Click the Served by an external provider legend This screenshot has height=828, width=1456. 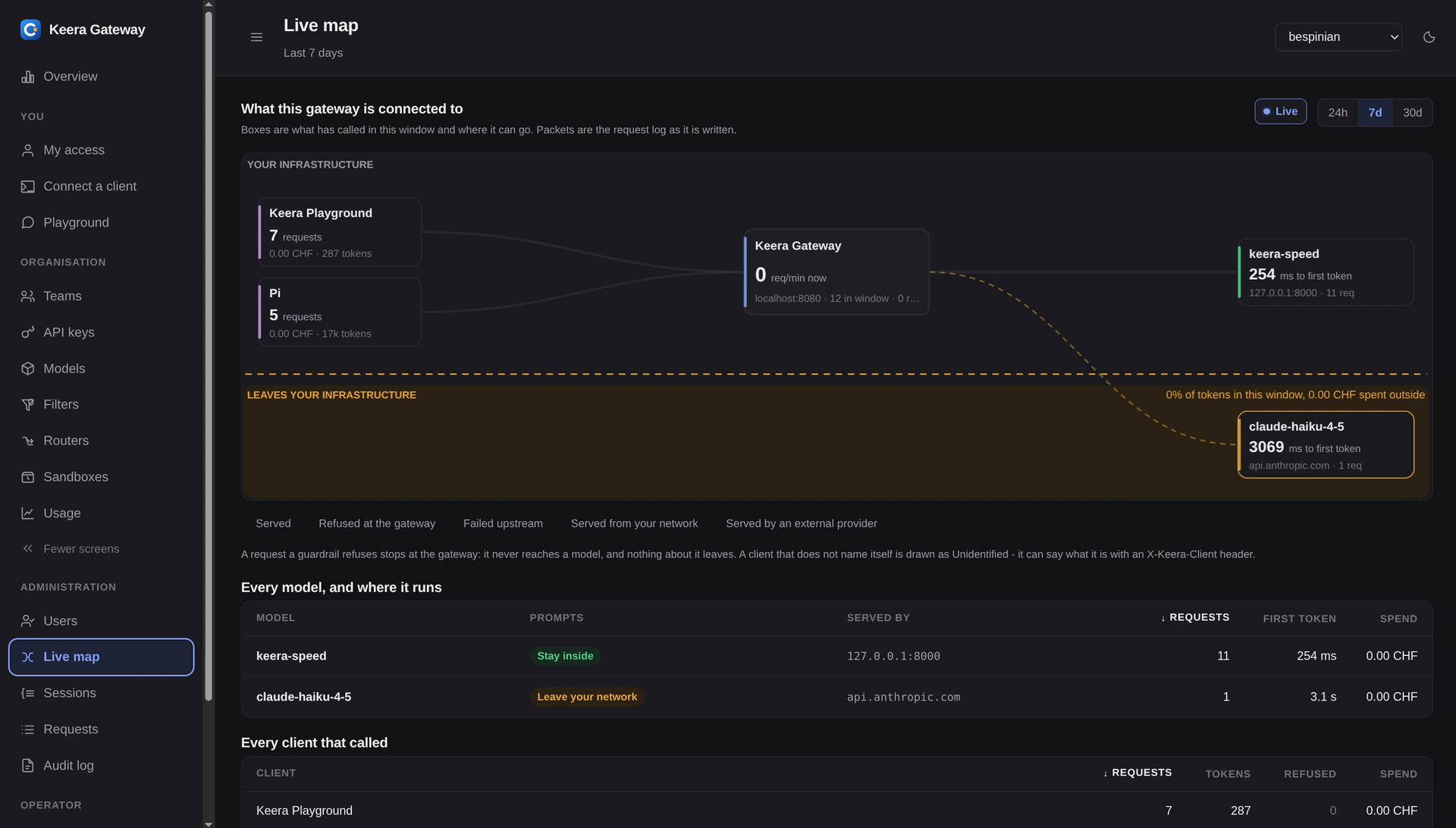(801, 524)
